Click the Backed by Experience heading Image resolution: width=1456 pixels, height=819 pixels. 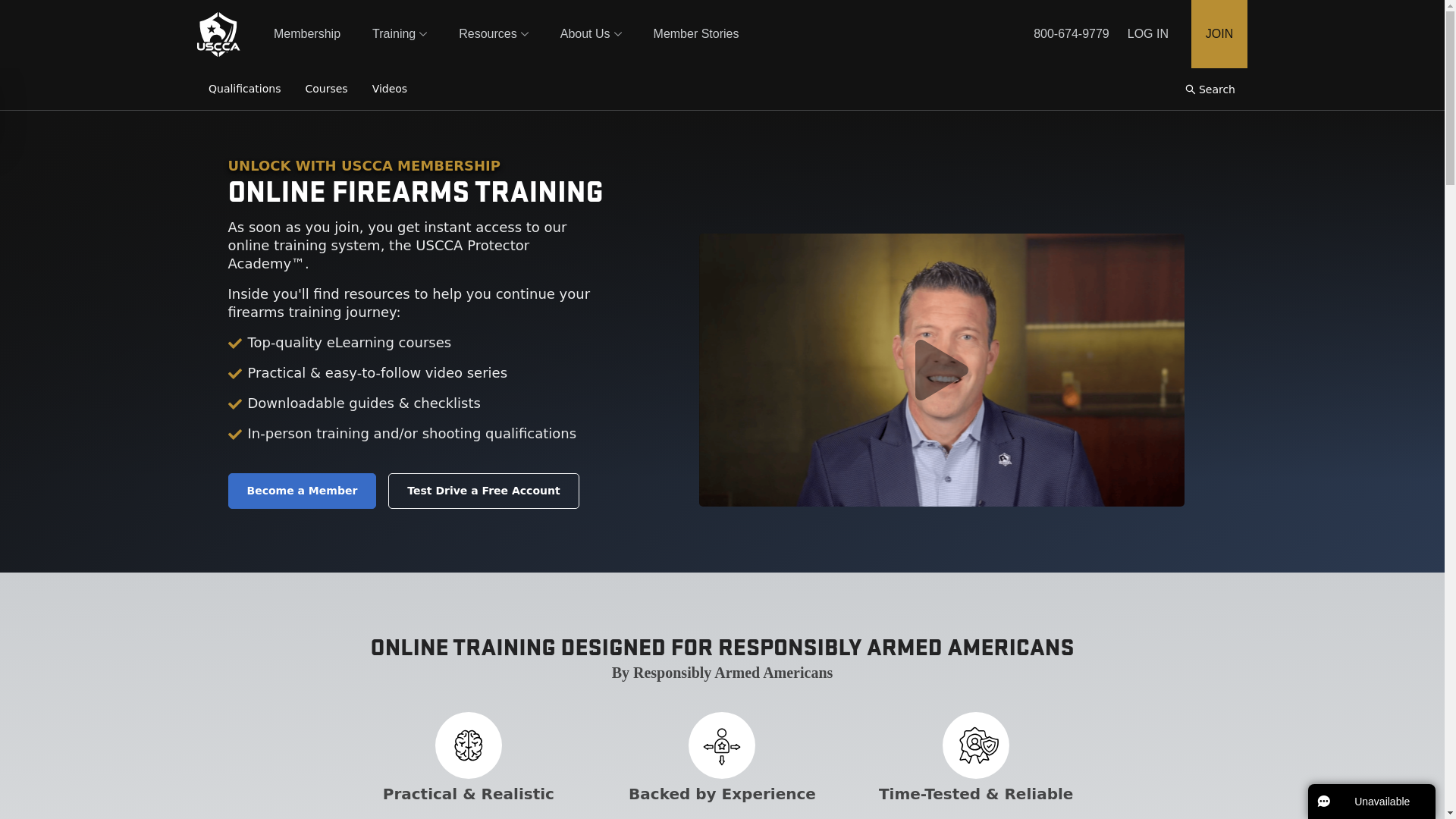tap(721, 794)
